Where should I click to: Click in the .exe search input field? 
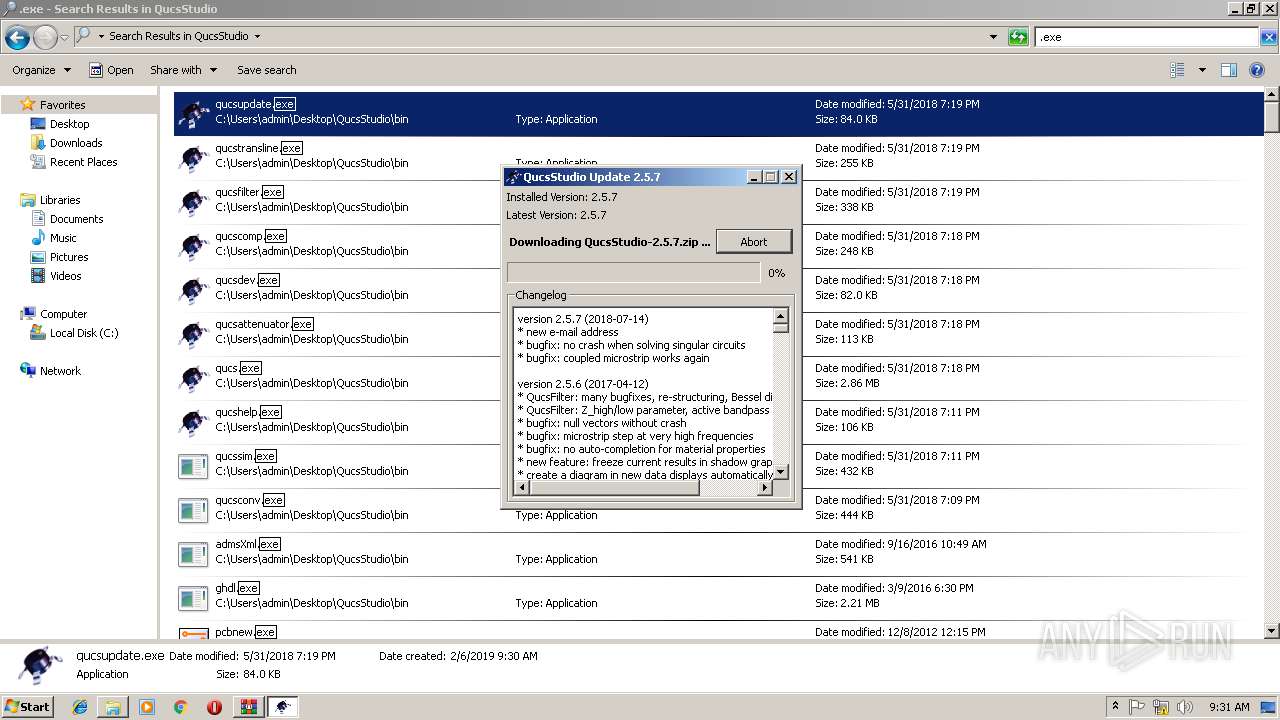[x=1146, y=37]
